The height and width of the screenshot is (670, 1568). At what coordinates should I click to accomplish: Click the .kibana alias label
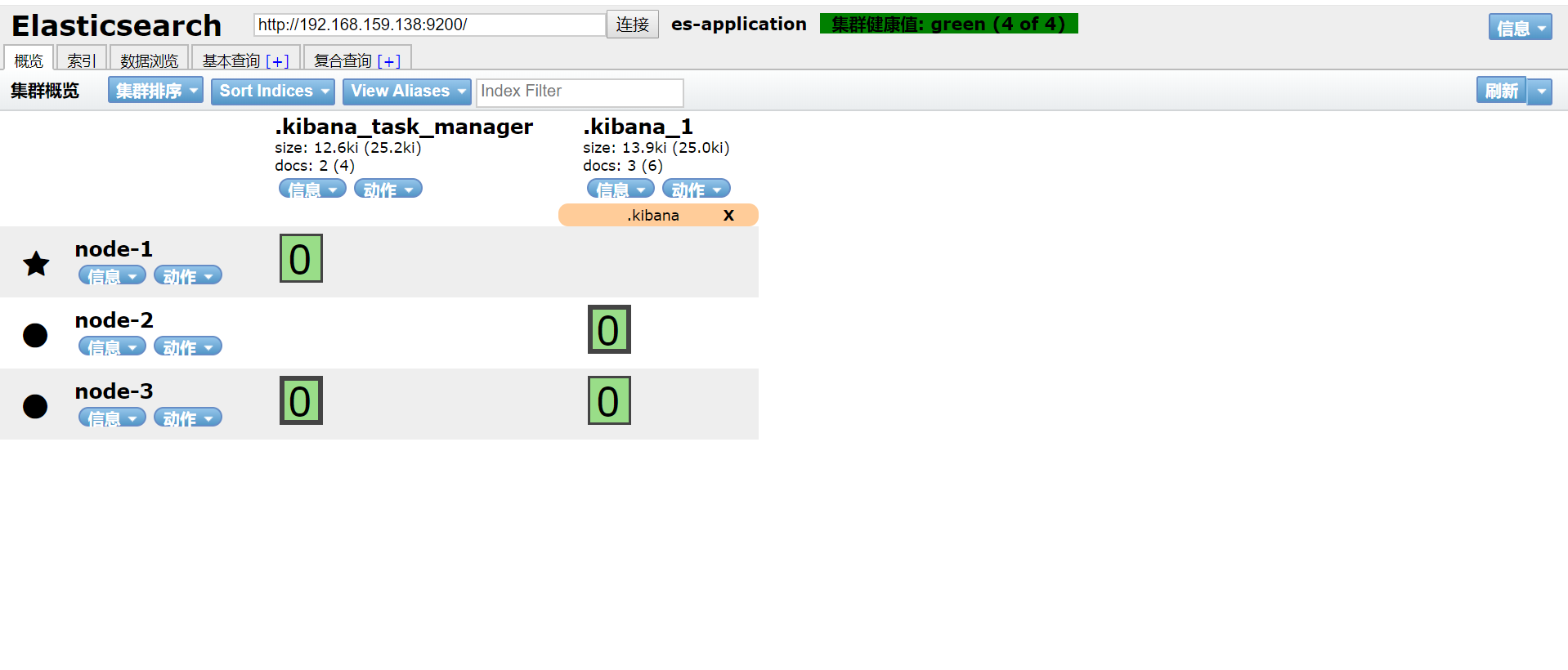pyautogui.click(x=653, y=215)
